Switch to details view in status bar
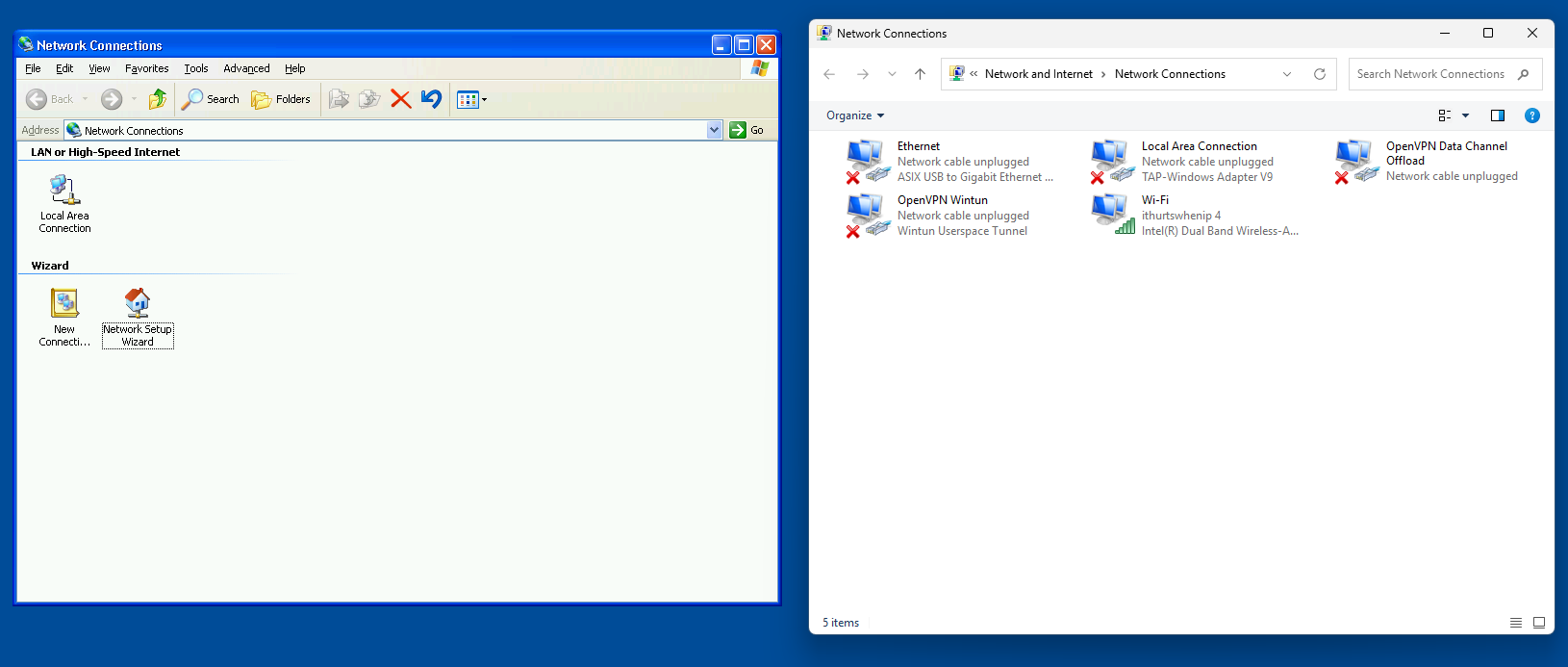1568x667 pixels. click(x=1516, y=623)
